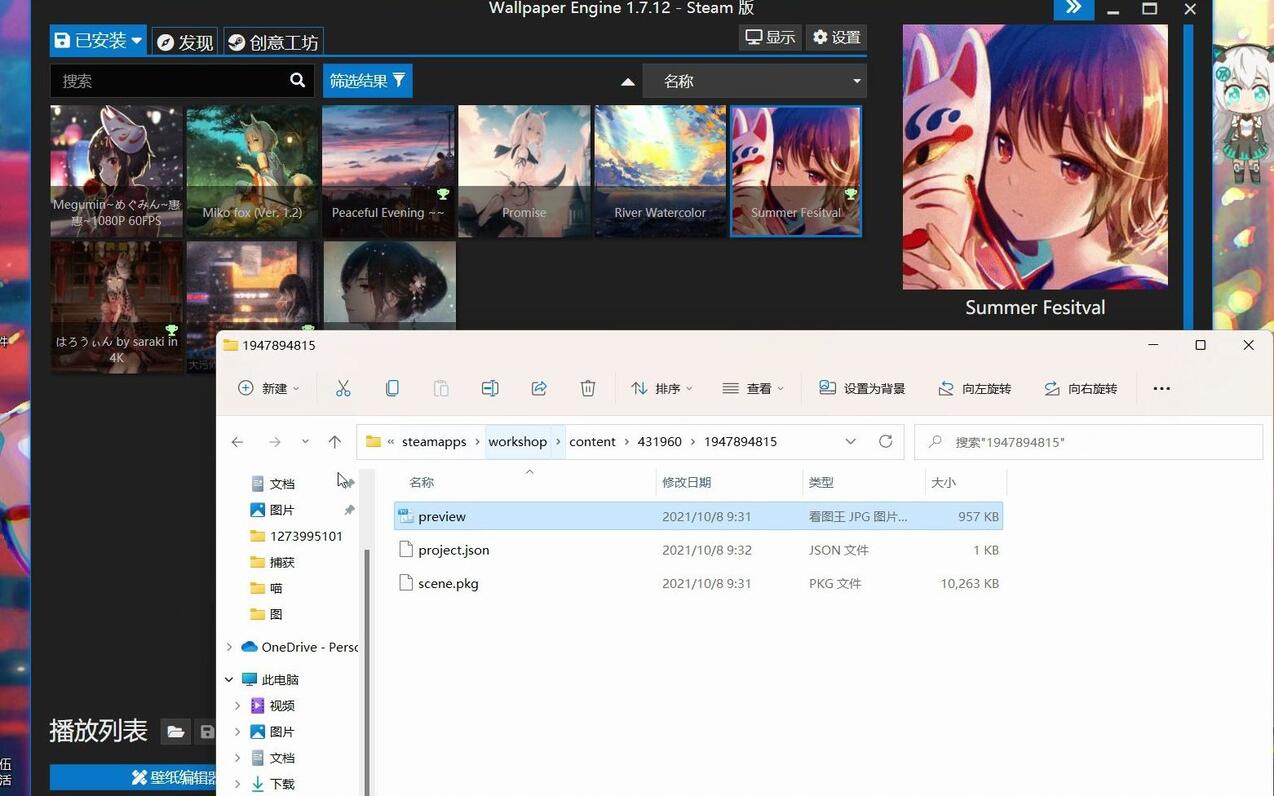The height and width of the screenshot is (796, 1274).
Task: Select the Promise wallpaper thumbnail
Action: (525, 171)
